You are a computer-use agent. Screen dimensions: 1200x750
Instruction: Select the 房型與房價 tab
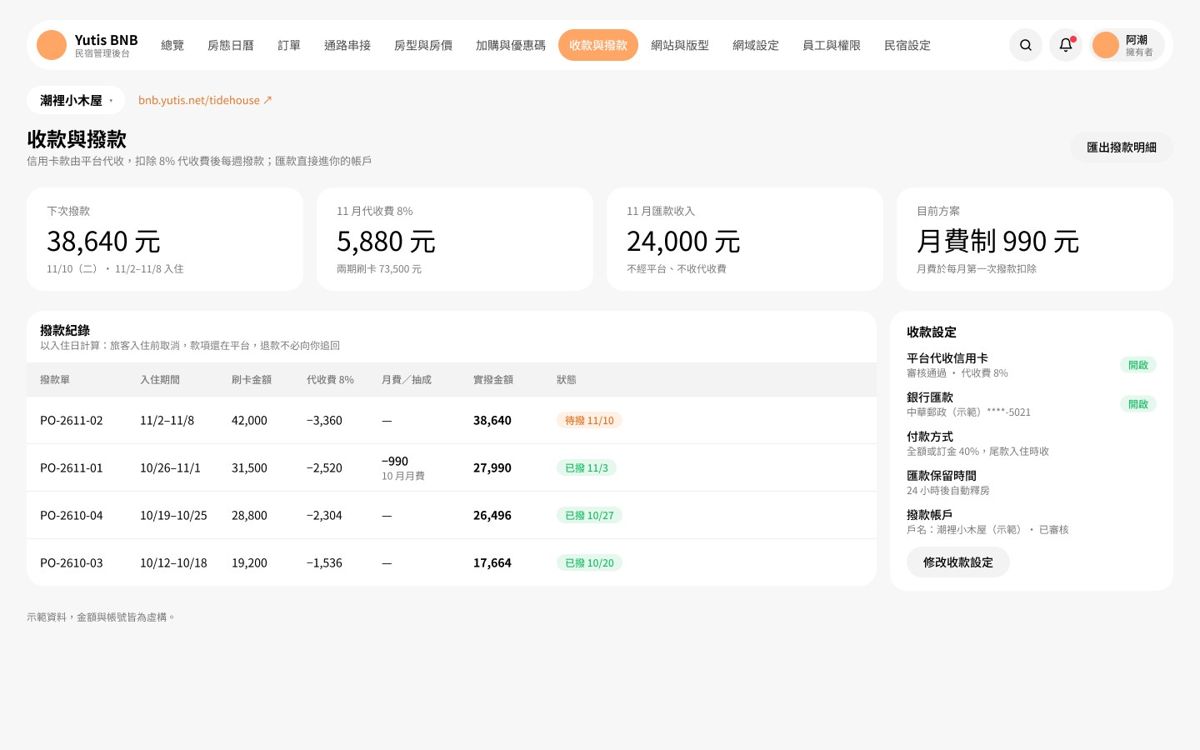[423, 45]
